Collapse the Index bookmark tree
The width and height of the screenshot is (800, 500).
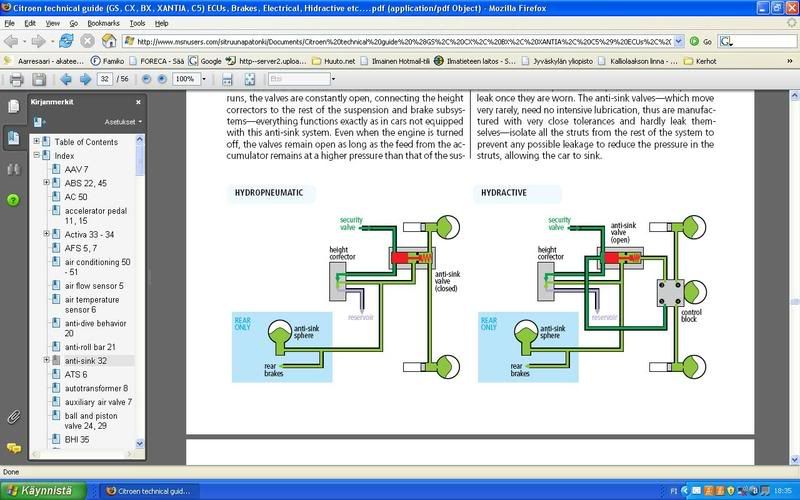click(x=37, y=156)
